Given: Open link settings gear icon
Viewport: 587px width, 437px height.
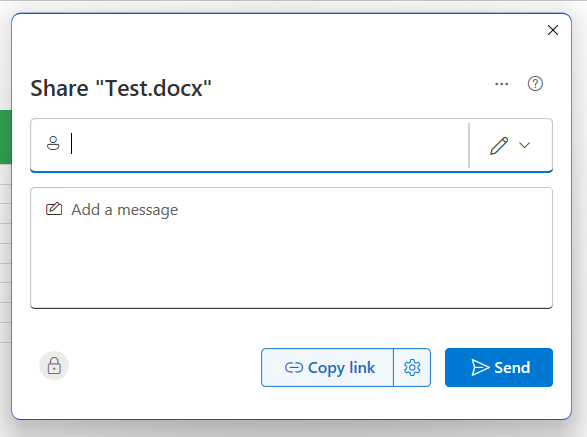Looking at the screenshot, I should [x=412, y=368].
